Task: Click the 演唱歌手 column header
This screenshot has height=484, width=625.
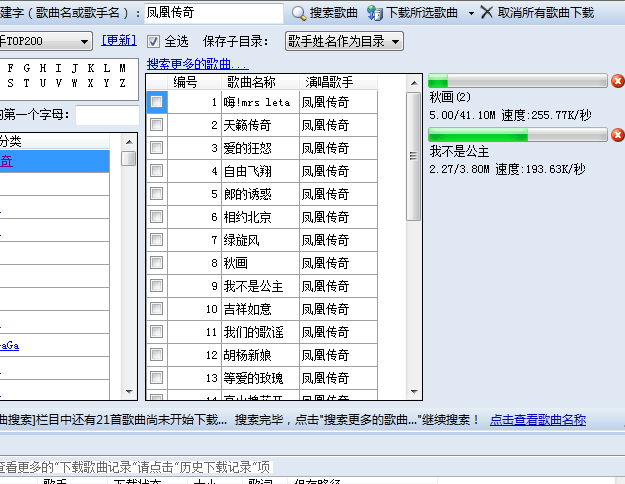Action: [x=329, y=81]
